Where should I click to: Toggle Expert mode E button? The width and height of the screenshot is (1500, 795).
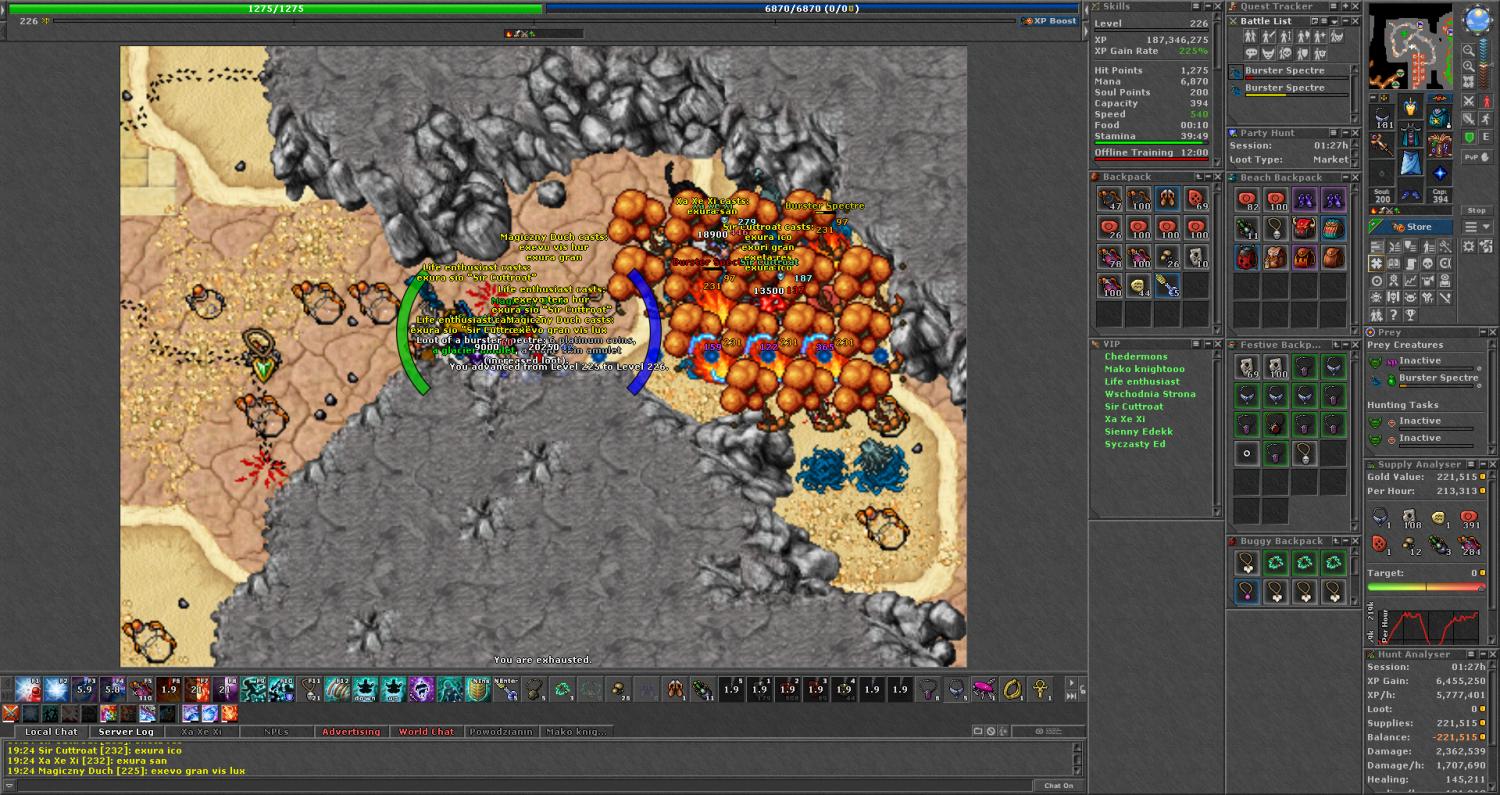pos(1486,137)
